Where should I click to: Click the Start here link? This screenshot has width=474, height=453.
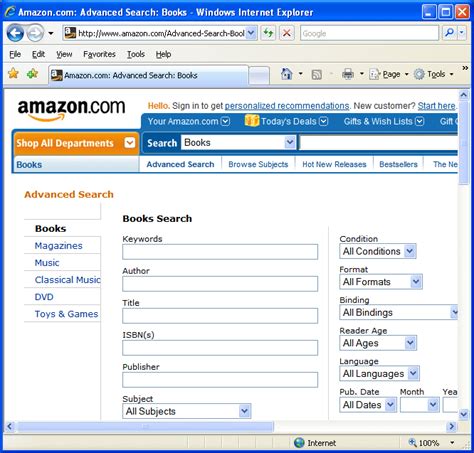[436, 106]
